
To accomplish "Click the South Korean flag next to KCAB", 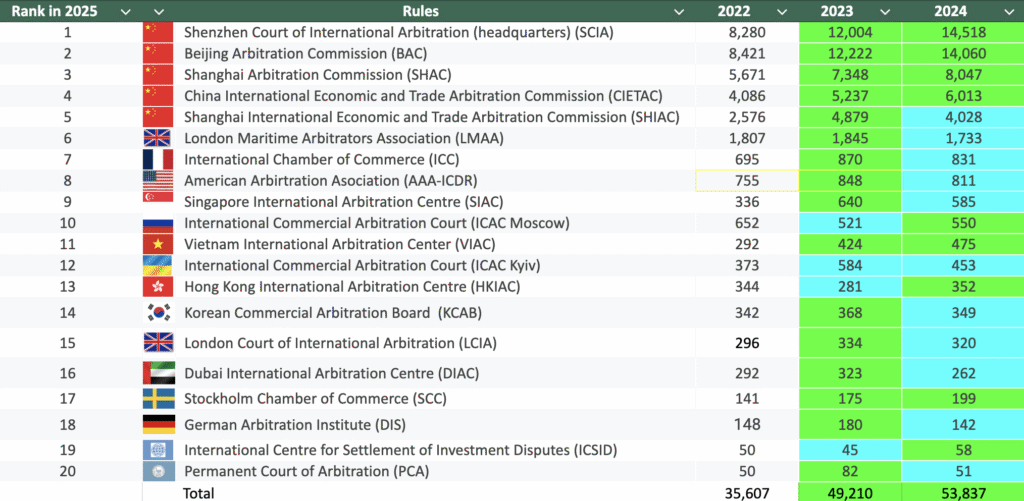I will (x=158, y=313).
